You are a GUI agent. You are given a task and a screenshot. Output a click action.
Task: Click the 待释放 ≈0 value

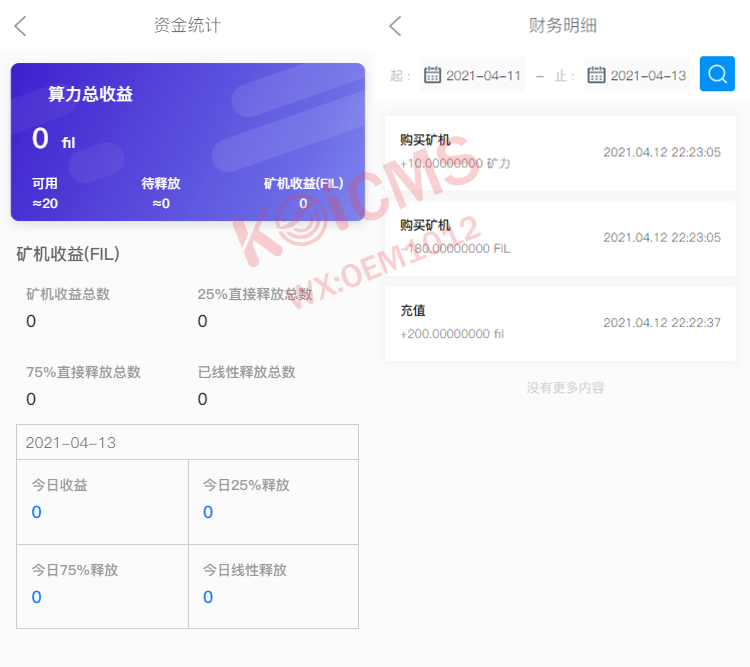point(161,193)
